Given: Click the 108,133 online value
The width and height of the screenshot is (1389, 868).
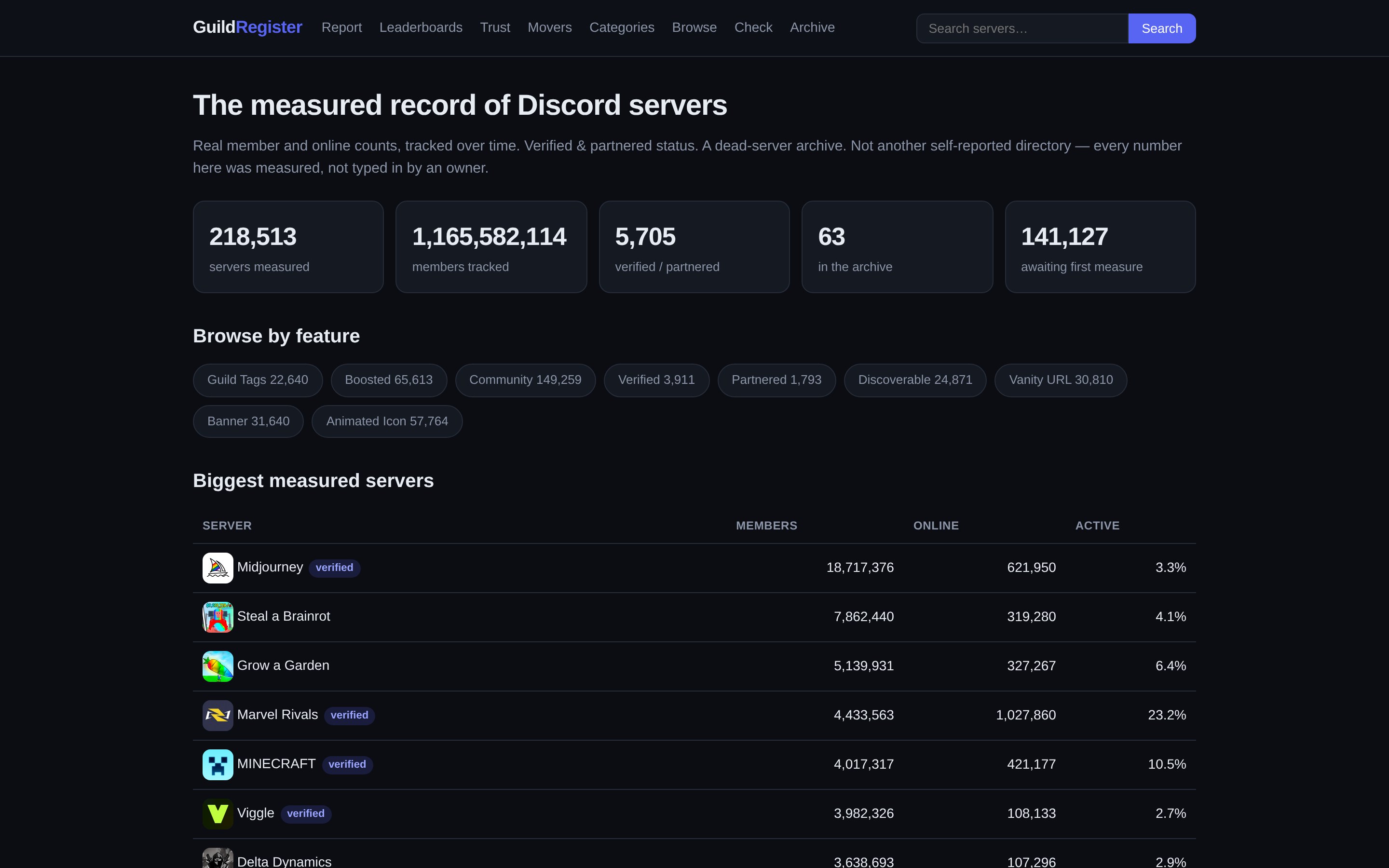Looking at the screenshot, I should pyautogui.click(x=1032, y=814).
